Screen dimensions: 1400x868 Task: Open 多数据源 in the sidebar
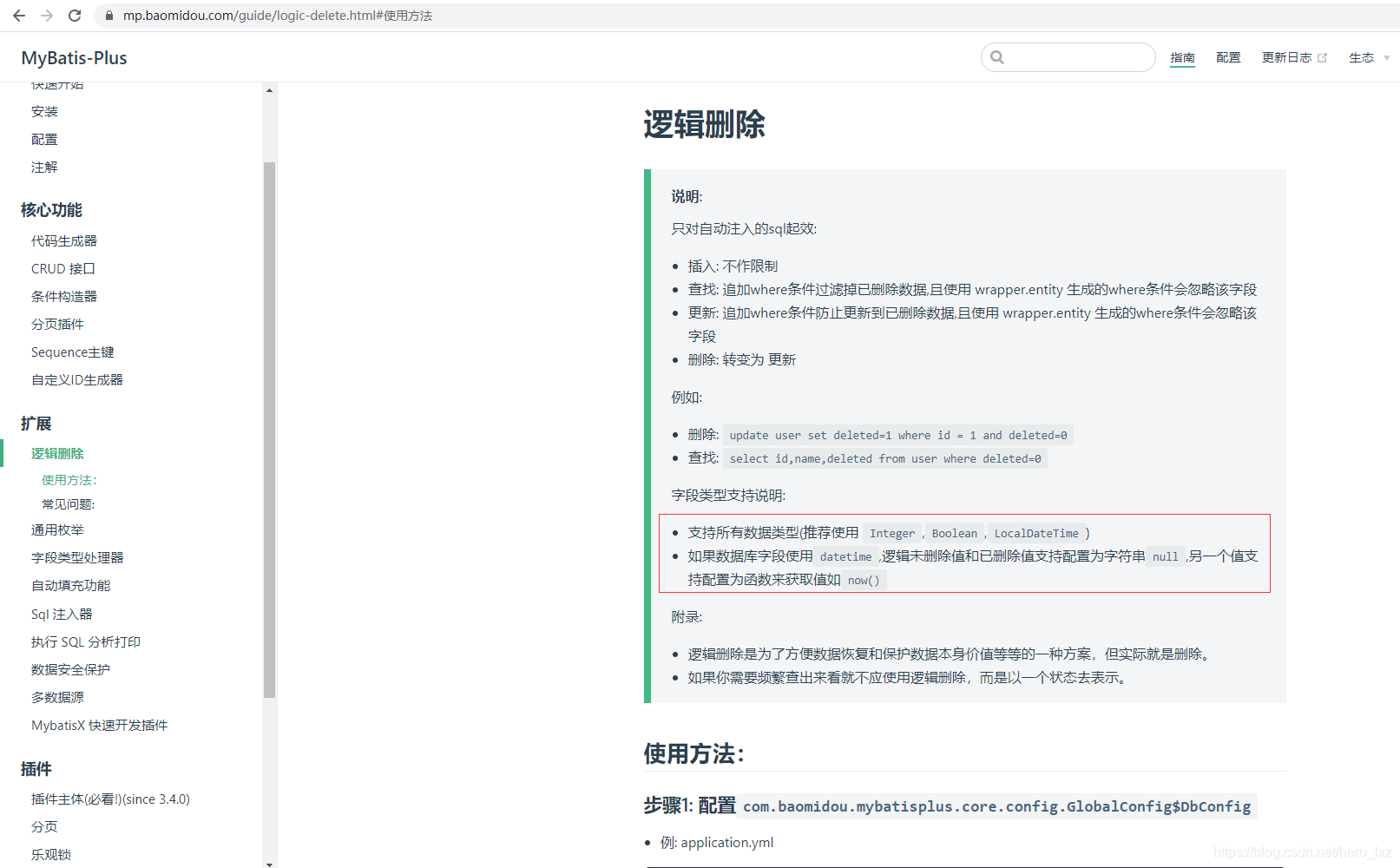tap(57, 697)
